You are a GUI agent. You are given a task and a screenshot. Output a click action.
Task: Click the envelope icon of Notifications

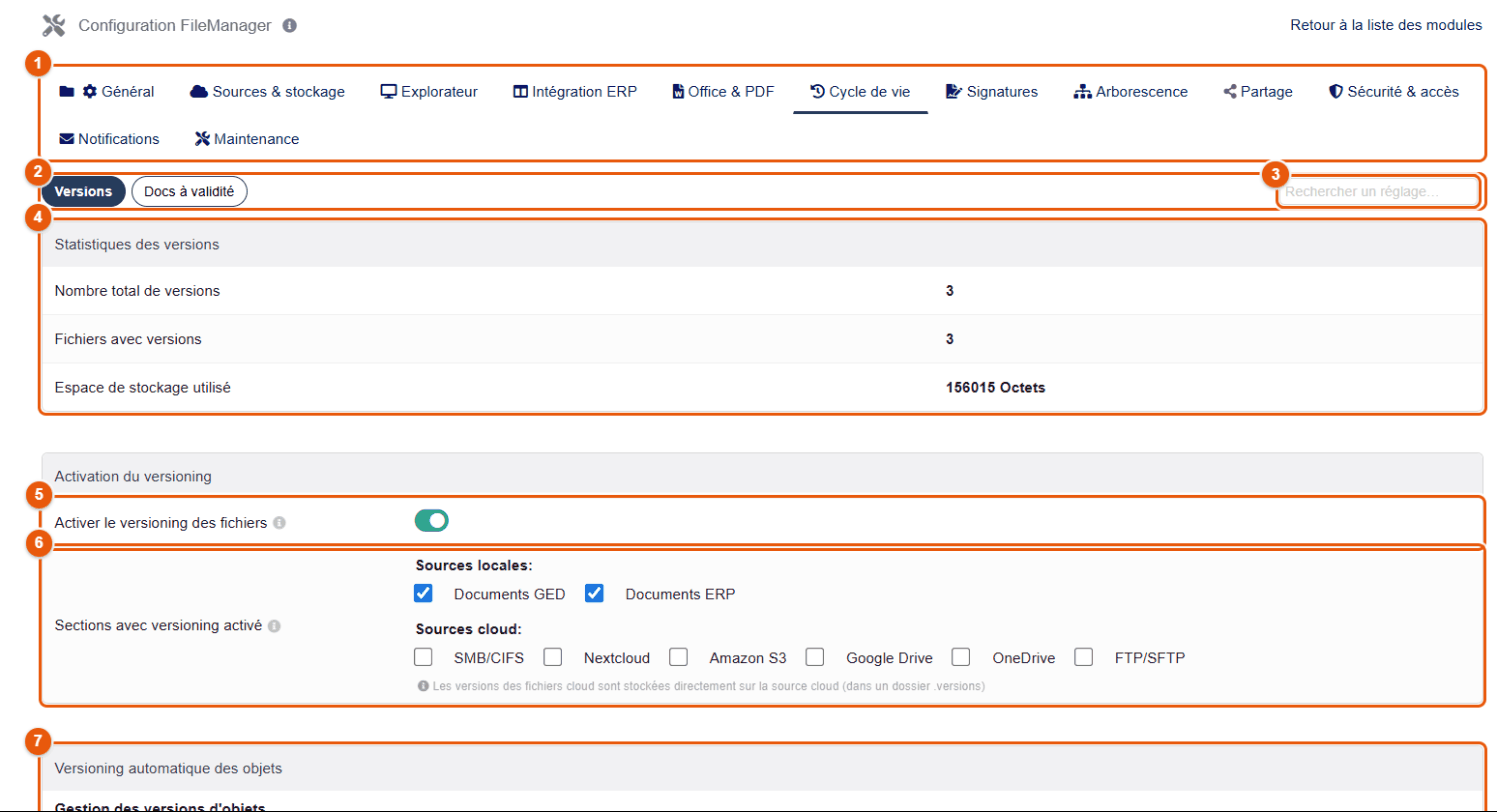click(67, 139)
